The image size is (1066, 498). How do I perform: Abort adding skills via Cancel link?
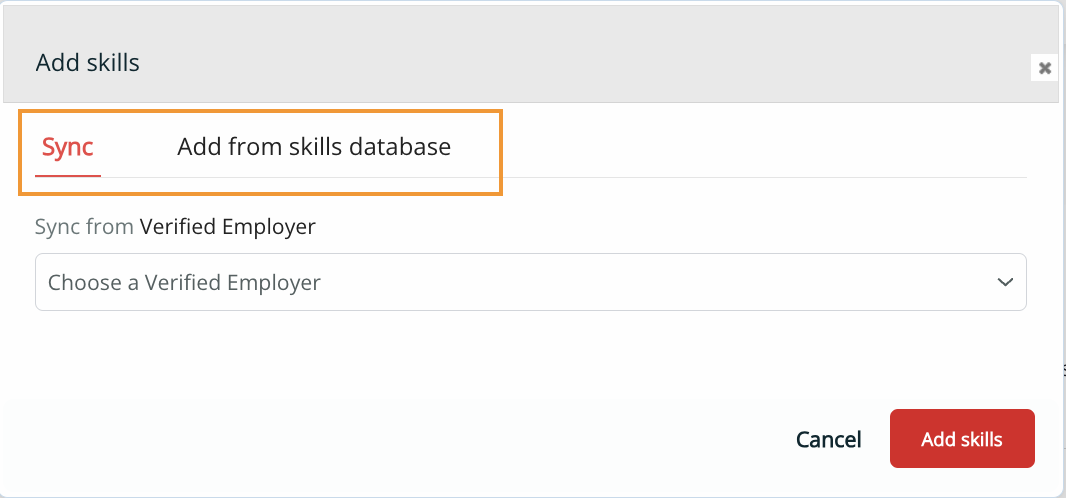[828, 440]
